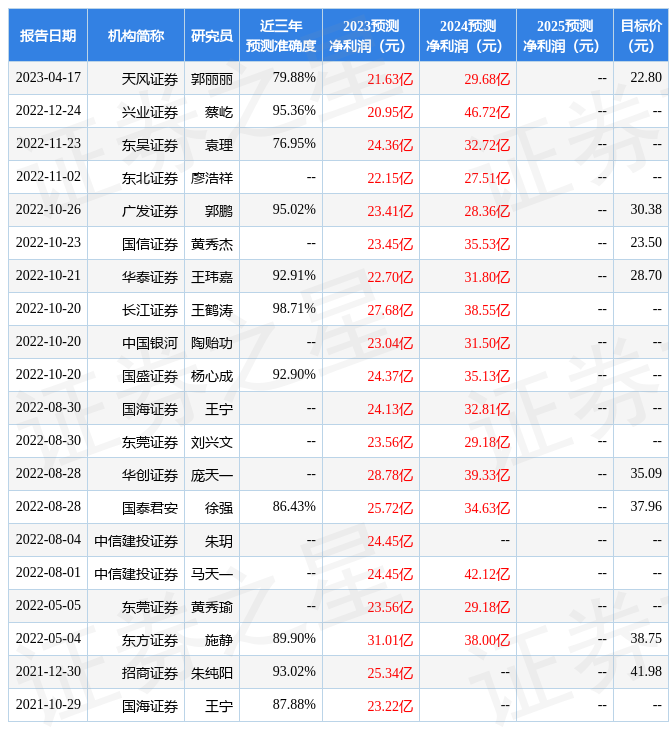Select analyst 马天一
Image resolution: width=669 pixels, height=730 pixels.
[x=212, y=575]
